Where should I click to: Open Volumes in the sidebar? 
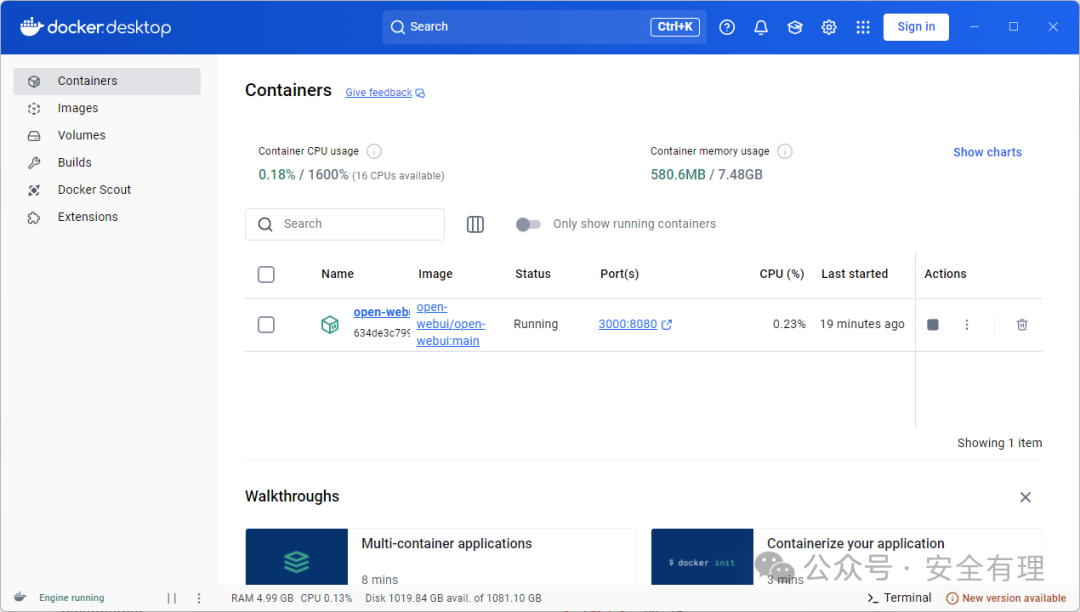pos(107,136)
